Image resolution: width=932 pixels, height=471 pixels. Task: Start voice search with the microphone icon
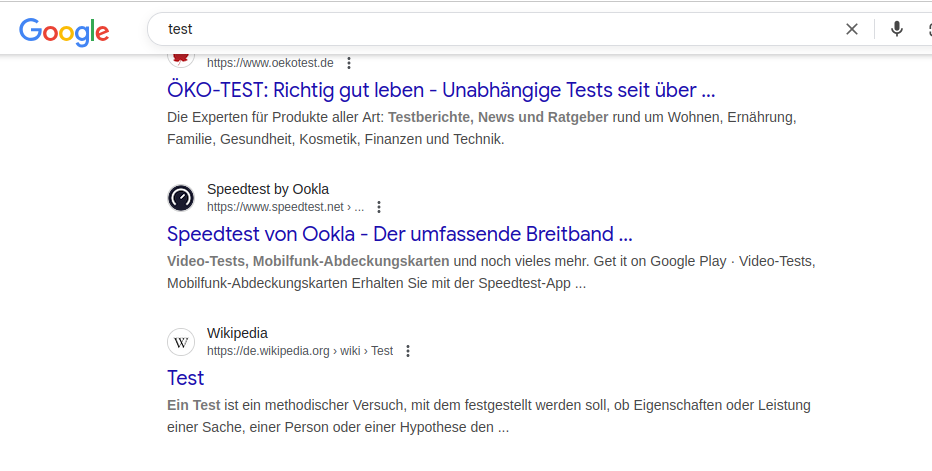tap(897, 29)
